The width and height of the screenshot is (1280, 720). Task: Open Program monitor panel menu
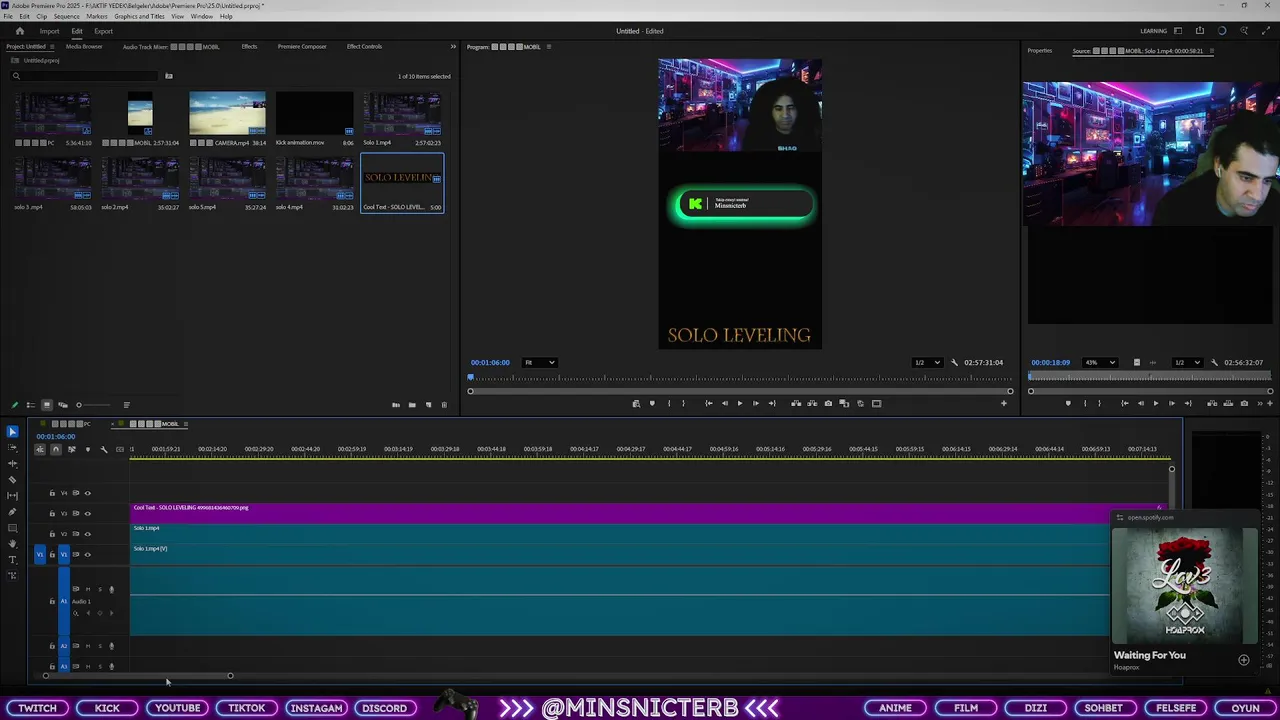click(x=548, y=46)
